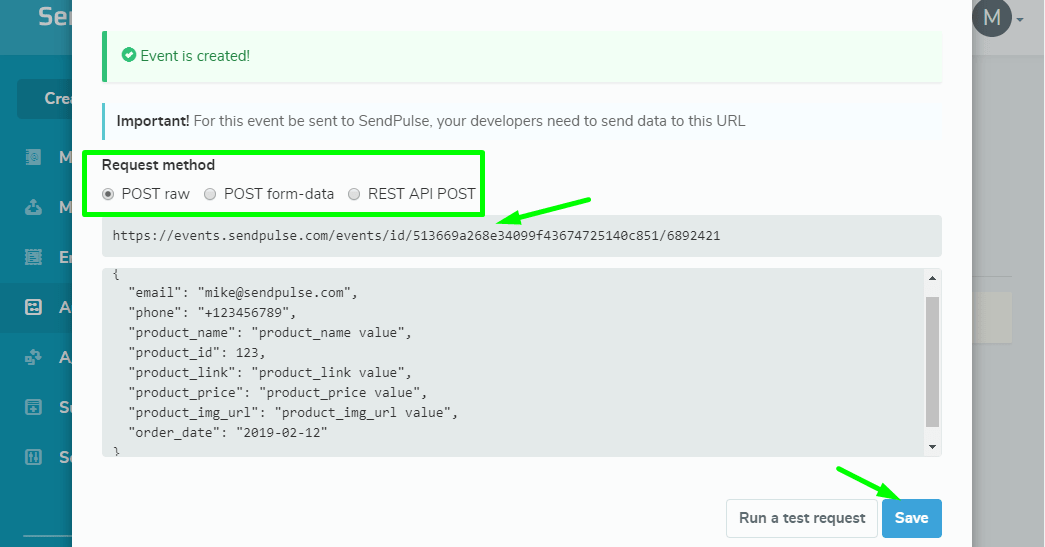Click inside the JSON sample code area
The image size is (1045, 547).
pyautogui.click(x=513, y=362)
